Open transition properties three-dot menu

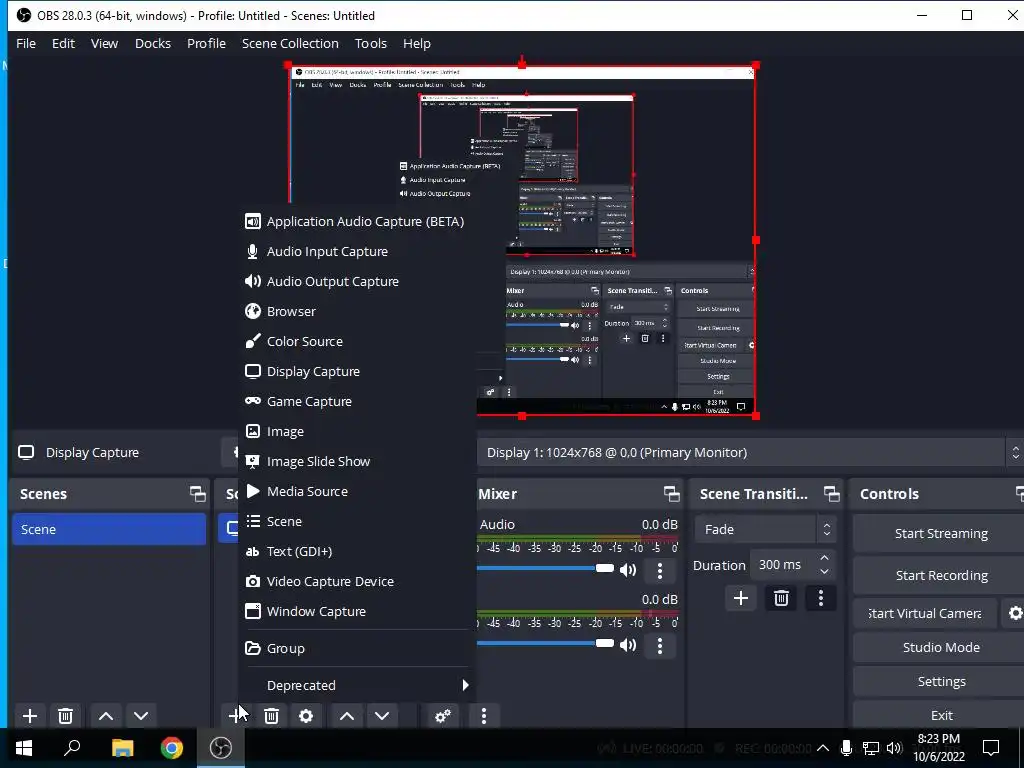point(821,598)
